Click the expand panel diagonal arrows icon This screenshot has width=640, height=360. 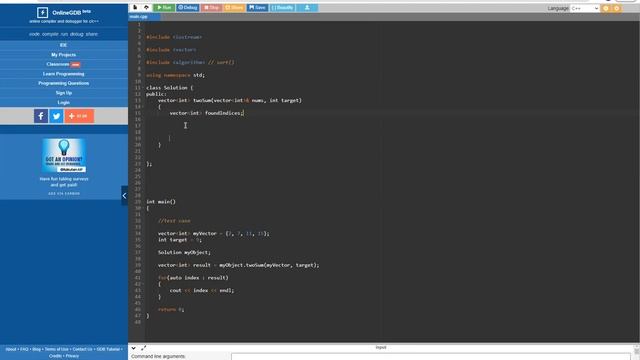(143, 348)
